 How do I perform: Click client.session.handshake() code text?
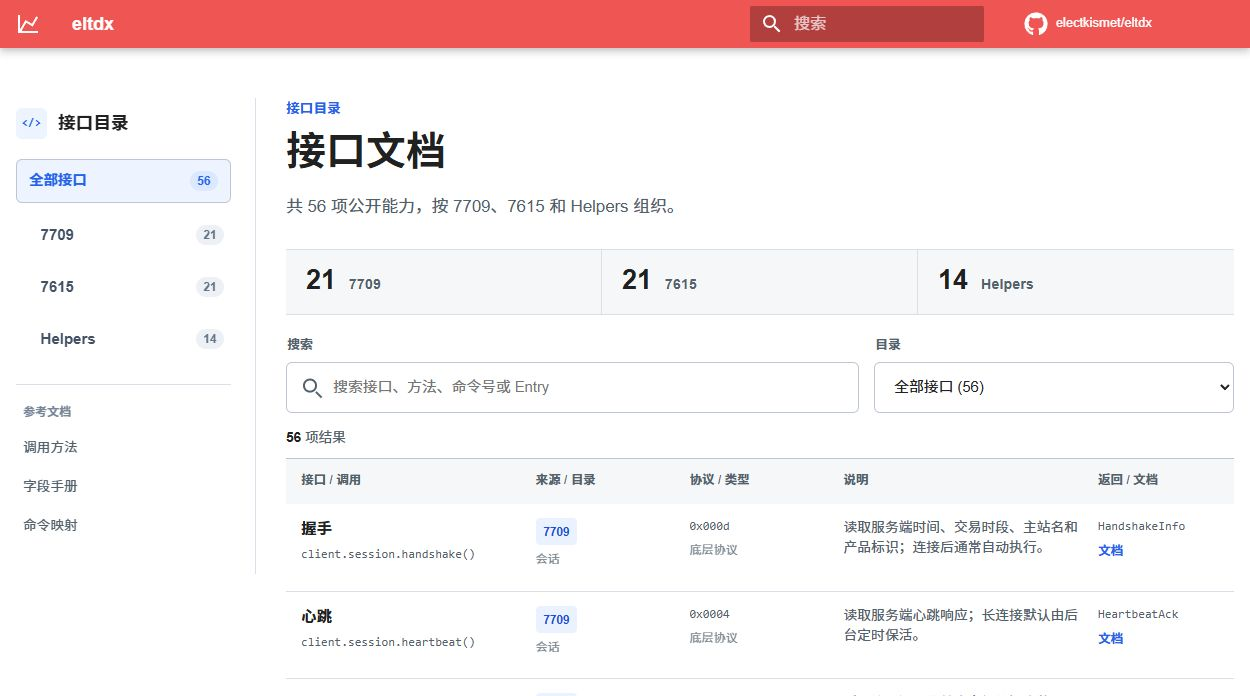pos(388,553)
